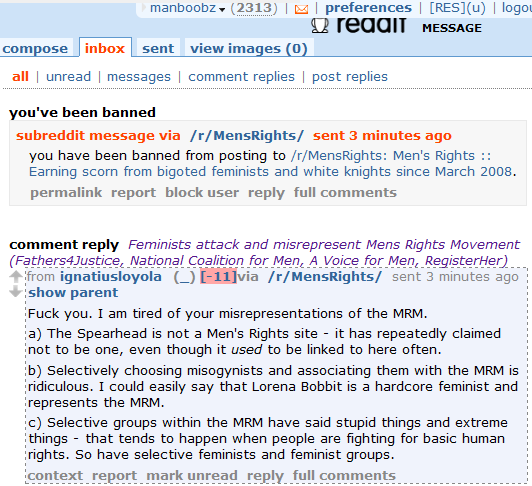Open ignatiusloyola's user profile

pos(111,277)
